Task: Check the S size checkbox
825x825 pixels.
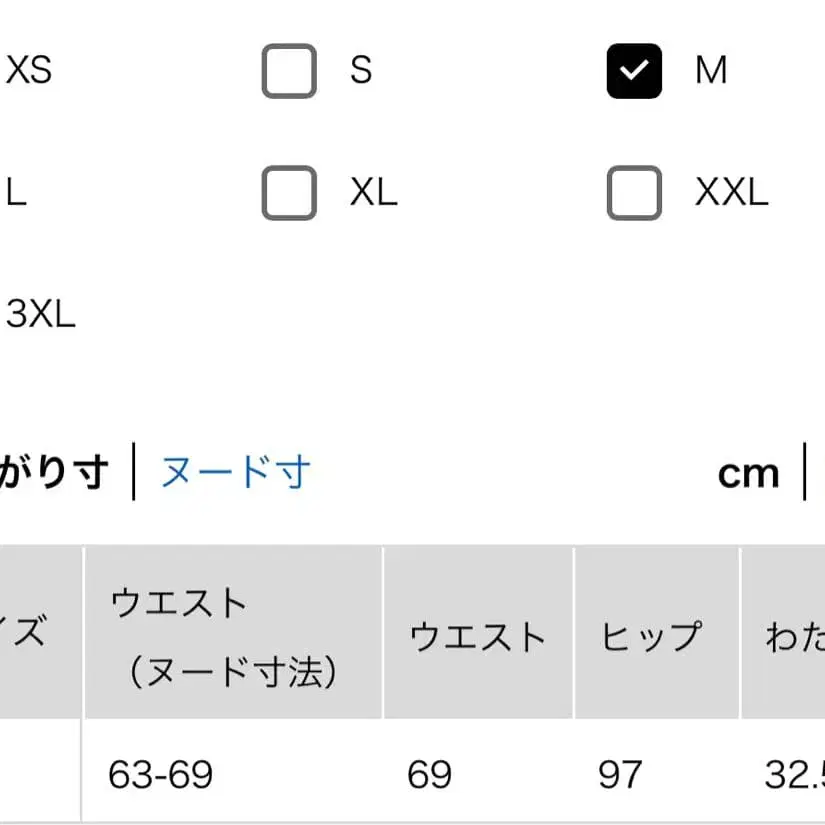Action: [289, 70]
